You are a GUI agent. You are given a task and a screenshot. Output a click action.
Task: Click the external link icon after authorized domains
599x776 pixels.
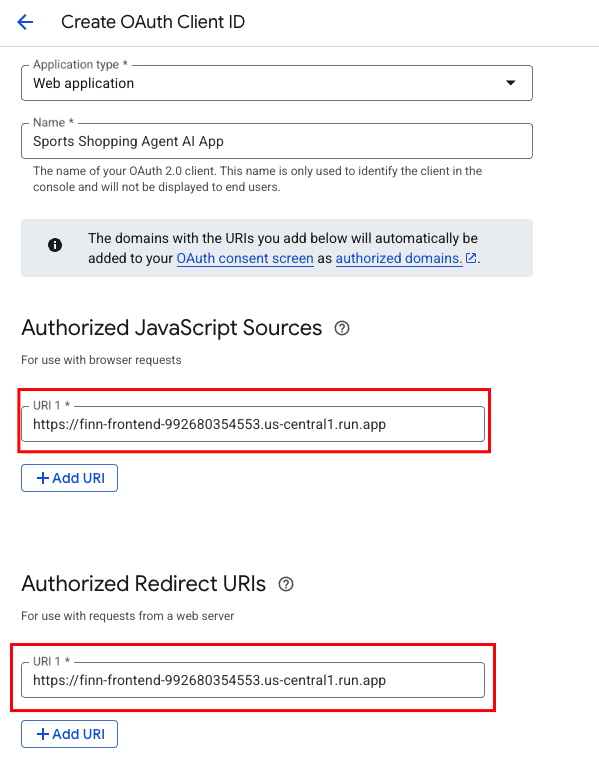(x=471, y=258)
